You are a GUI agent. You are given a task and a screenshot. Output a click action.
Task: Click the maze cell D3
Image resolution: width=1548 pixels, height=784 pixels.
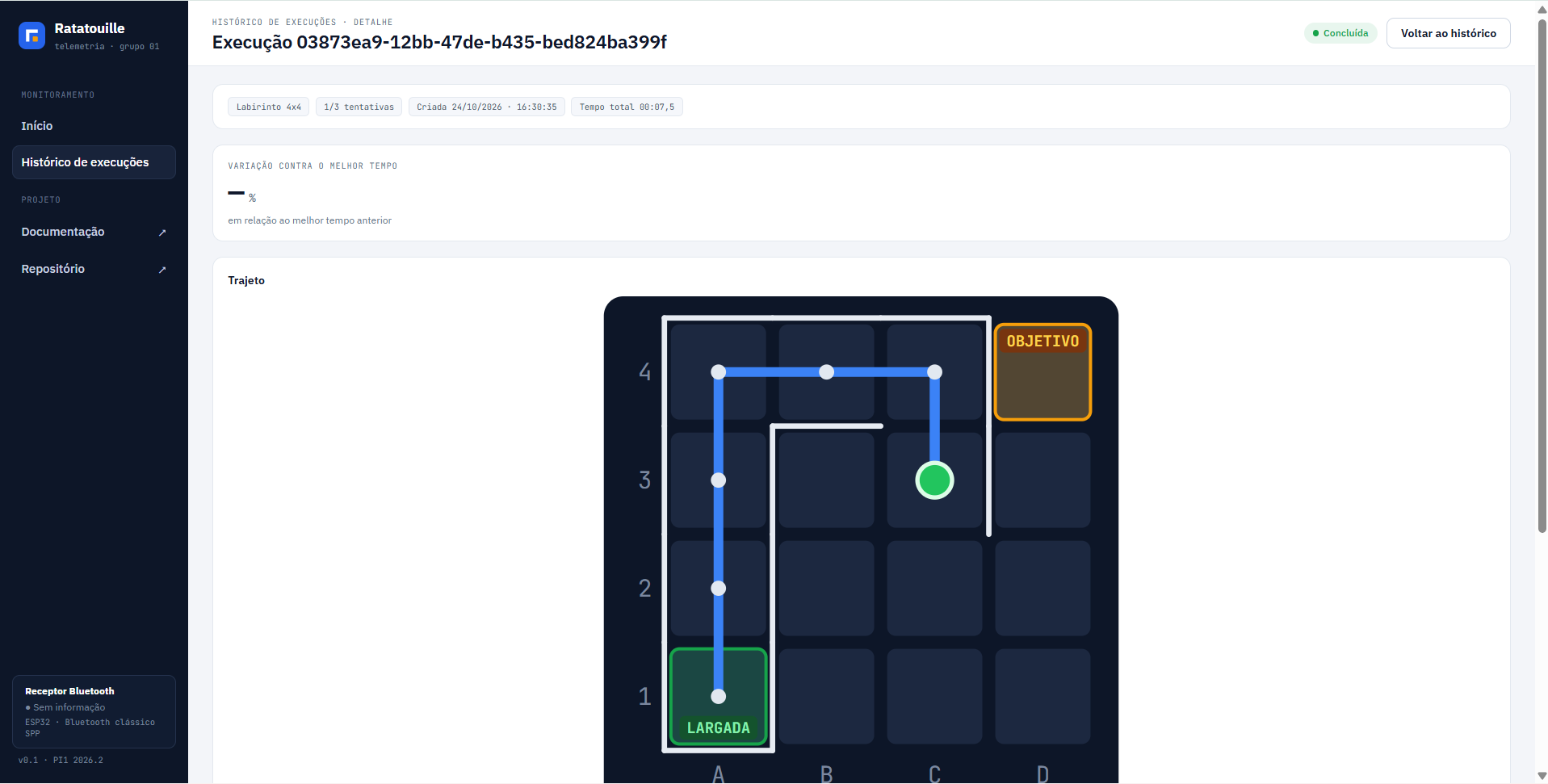click(x=1042, y=480)
